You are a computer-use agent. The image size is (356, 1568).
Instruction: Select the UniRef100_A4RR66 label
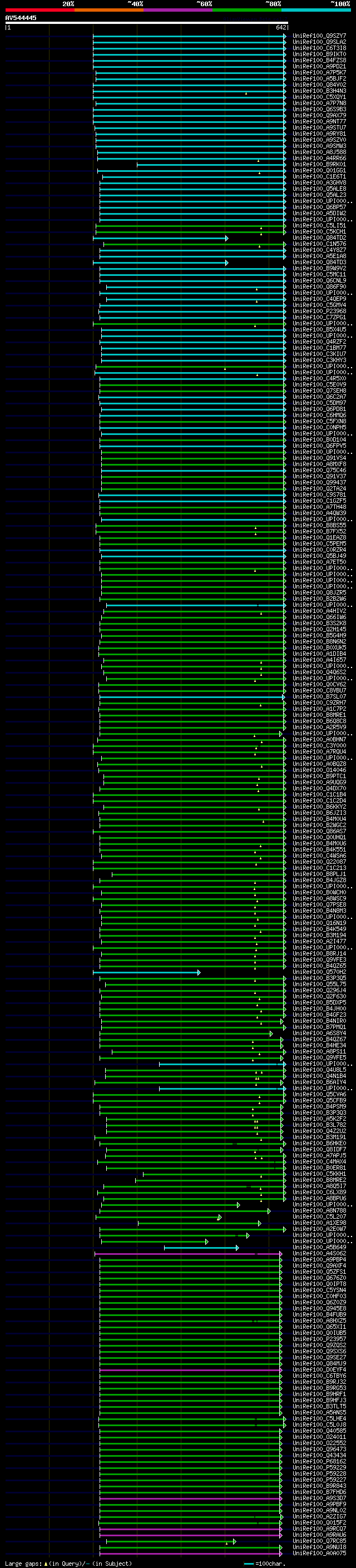(319, 159)
